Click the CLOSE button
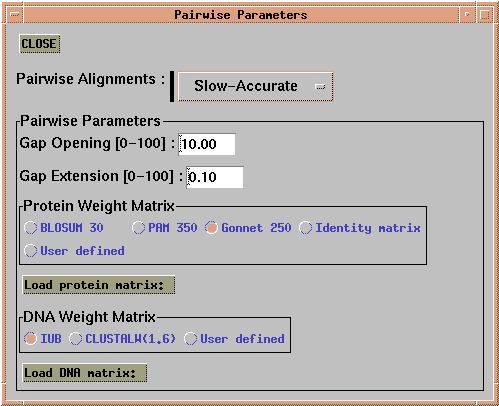The height and width of the screenshot is (406, 499). coord(40,44)
